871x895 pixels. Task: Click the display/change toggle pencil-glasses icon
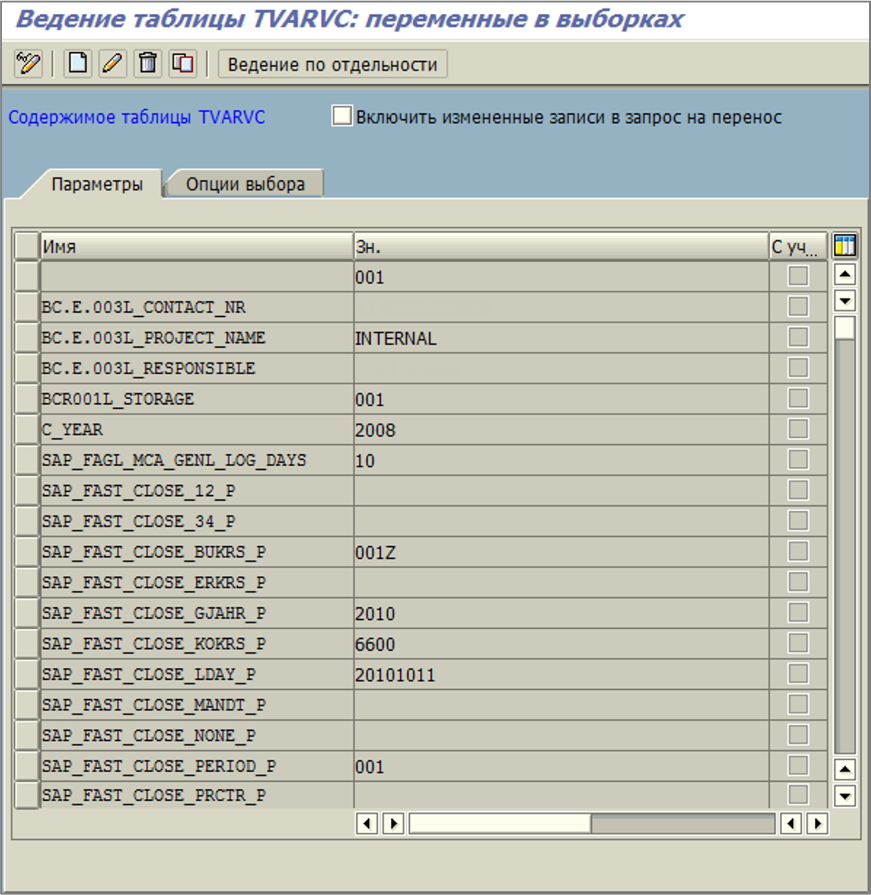(28, 63)
